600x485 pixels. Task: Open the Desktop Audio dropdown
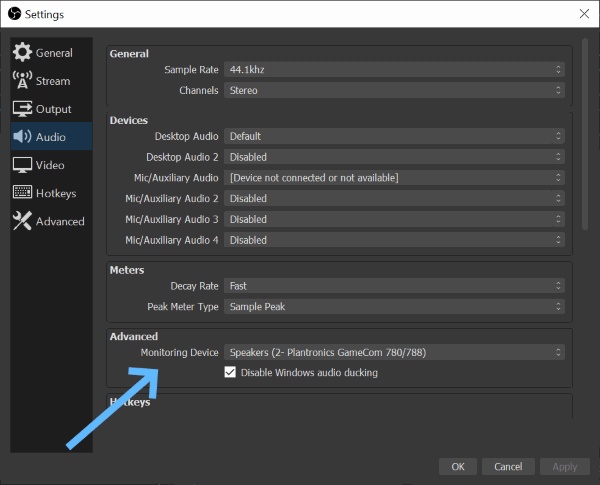[x=394, y=136]
